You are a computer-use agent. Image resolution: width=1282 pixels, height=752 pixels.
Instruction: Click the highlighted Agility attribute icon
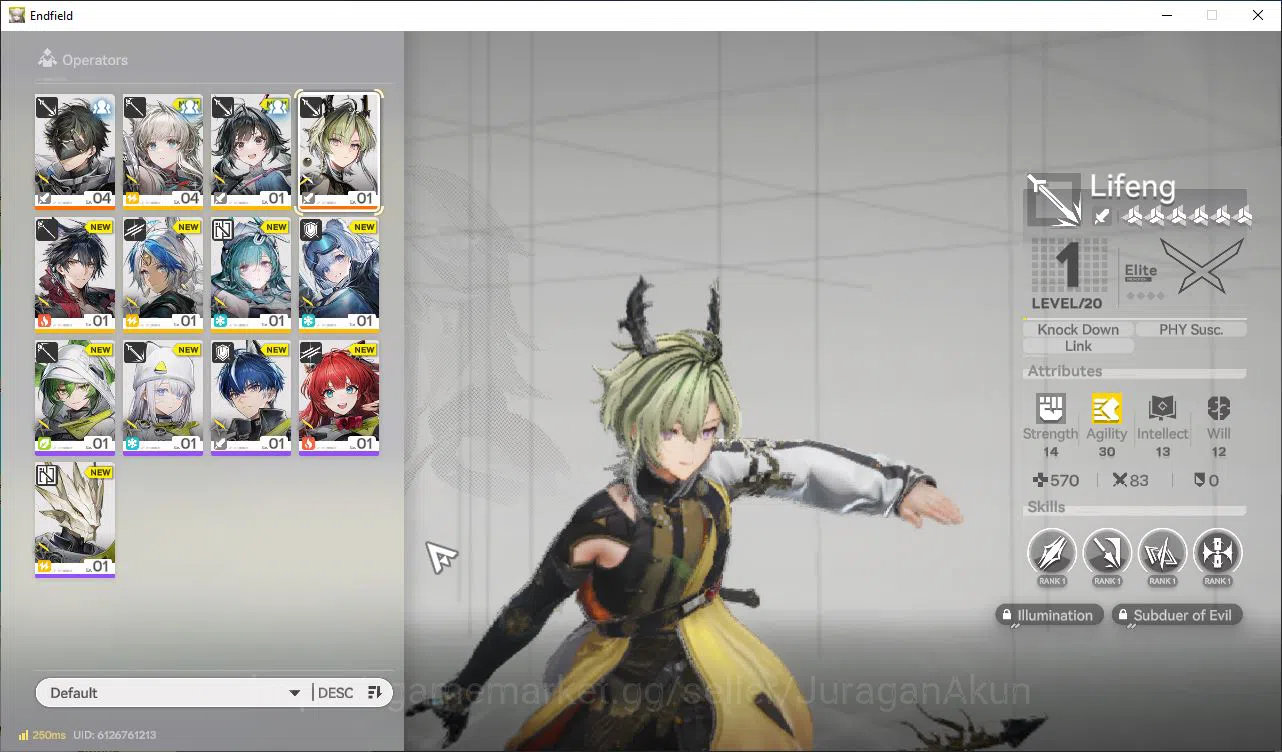tap(1106, 408)
